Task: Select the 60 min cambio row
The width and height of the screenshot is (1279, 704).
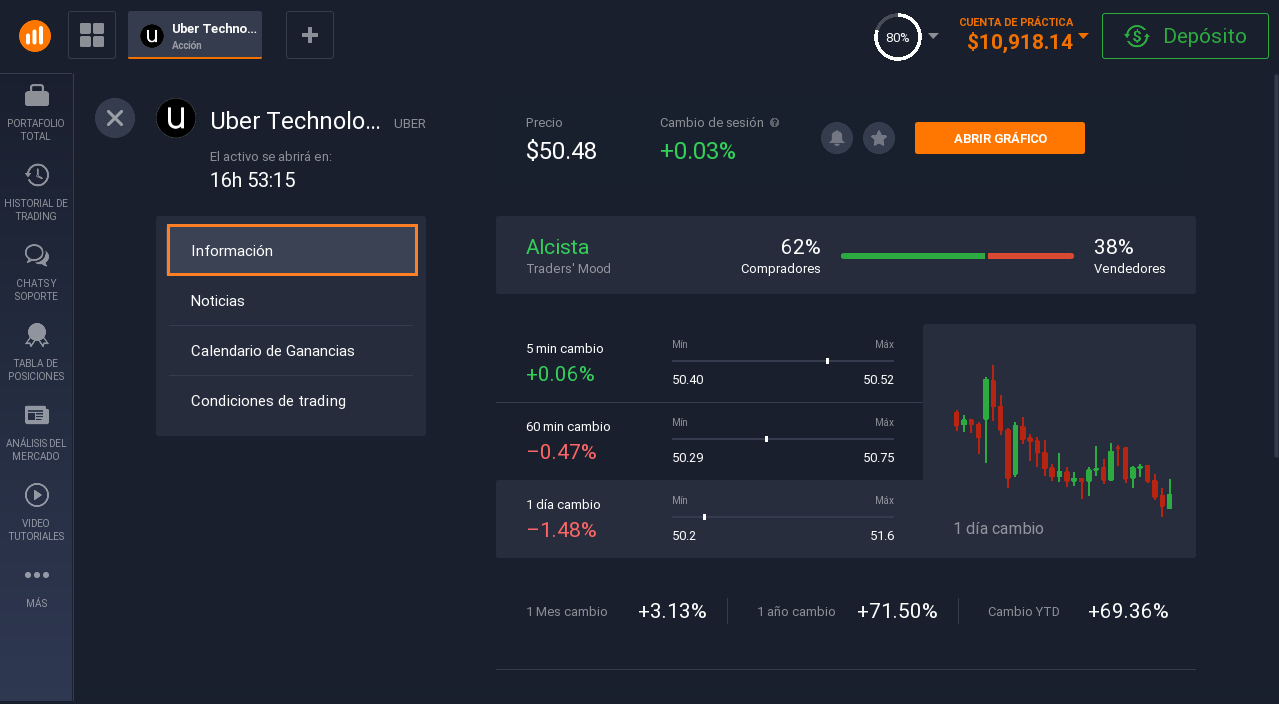Action: (x=709, y=441)
